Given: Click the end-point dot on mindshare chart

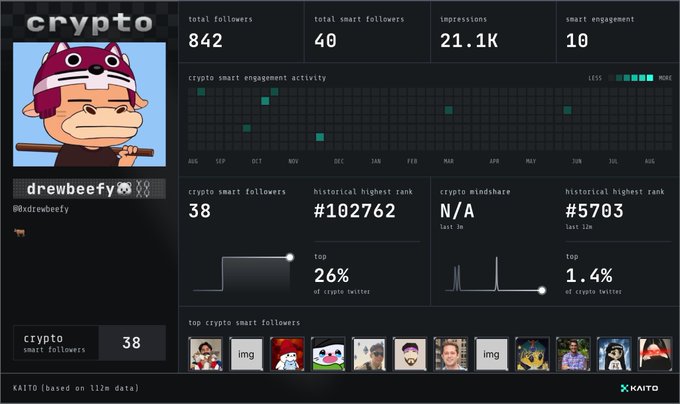Looking at the screenshot, I should (542, 290).
